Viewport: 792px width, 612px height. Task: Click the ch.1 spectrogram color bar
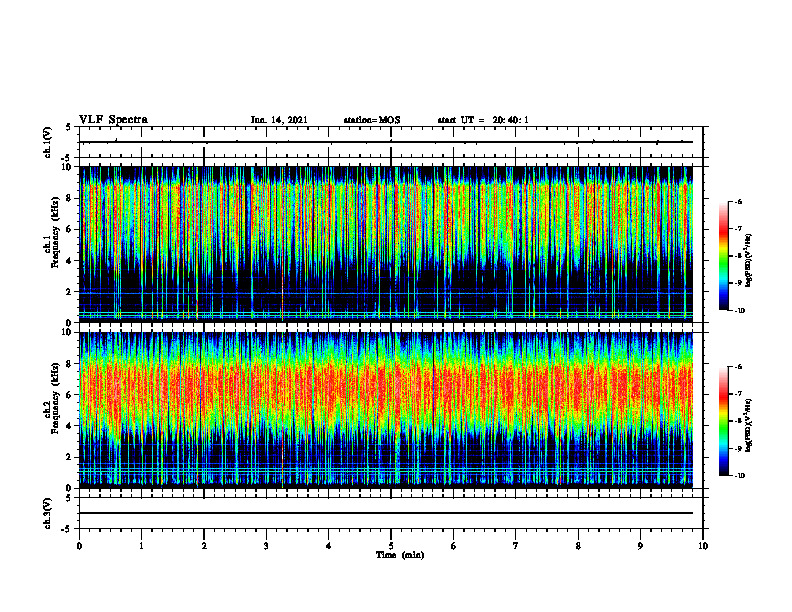(x=723, y=256)
